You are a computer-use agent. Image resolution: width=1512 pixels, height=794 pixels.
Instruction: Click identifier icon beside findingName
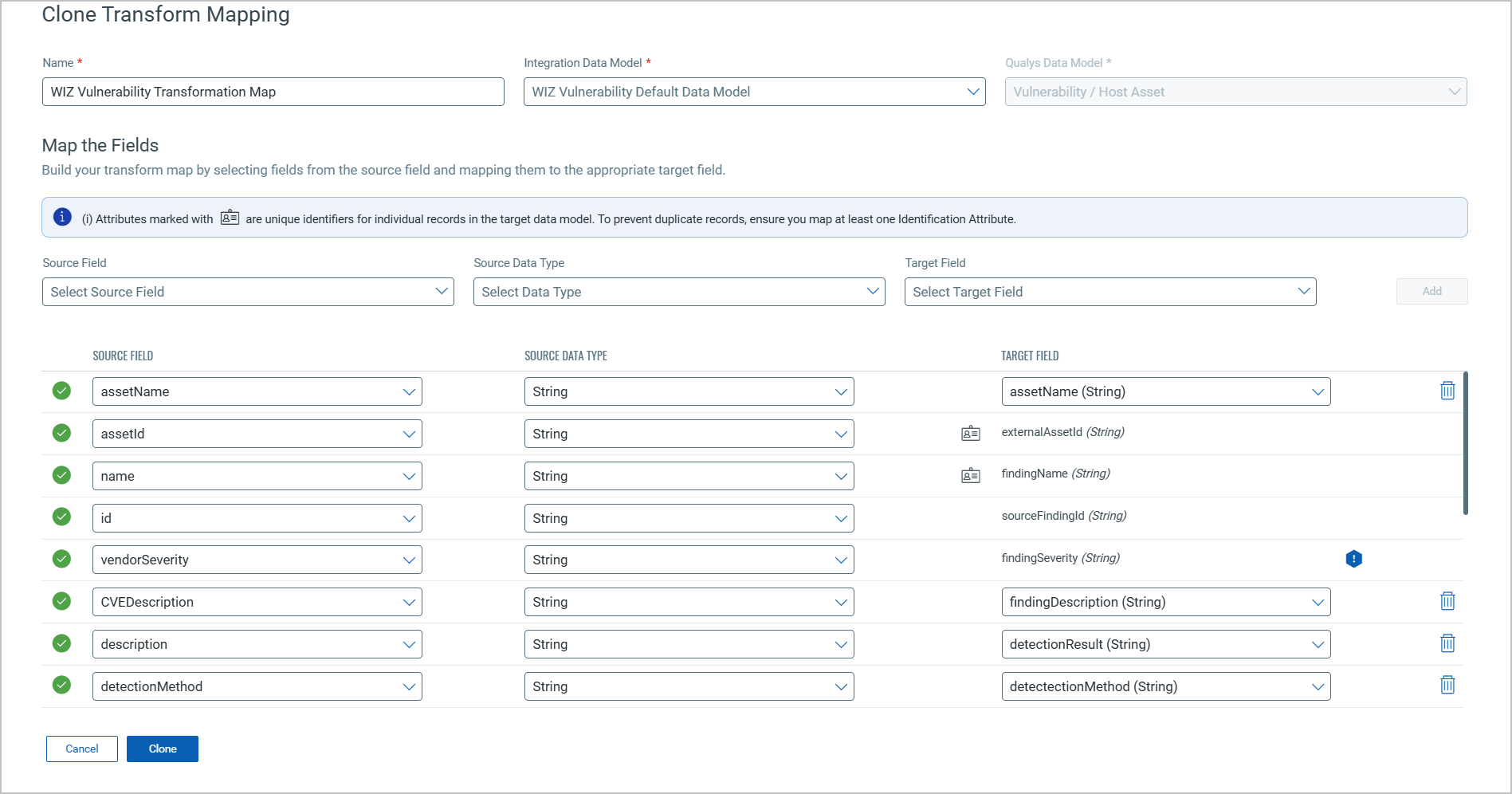[970, 476]
